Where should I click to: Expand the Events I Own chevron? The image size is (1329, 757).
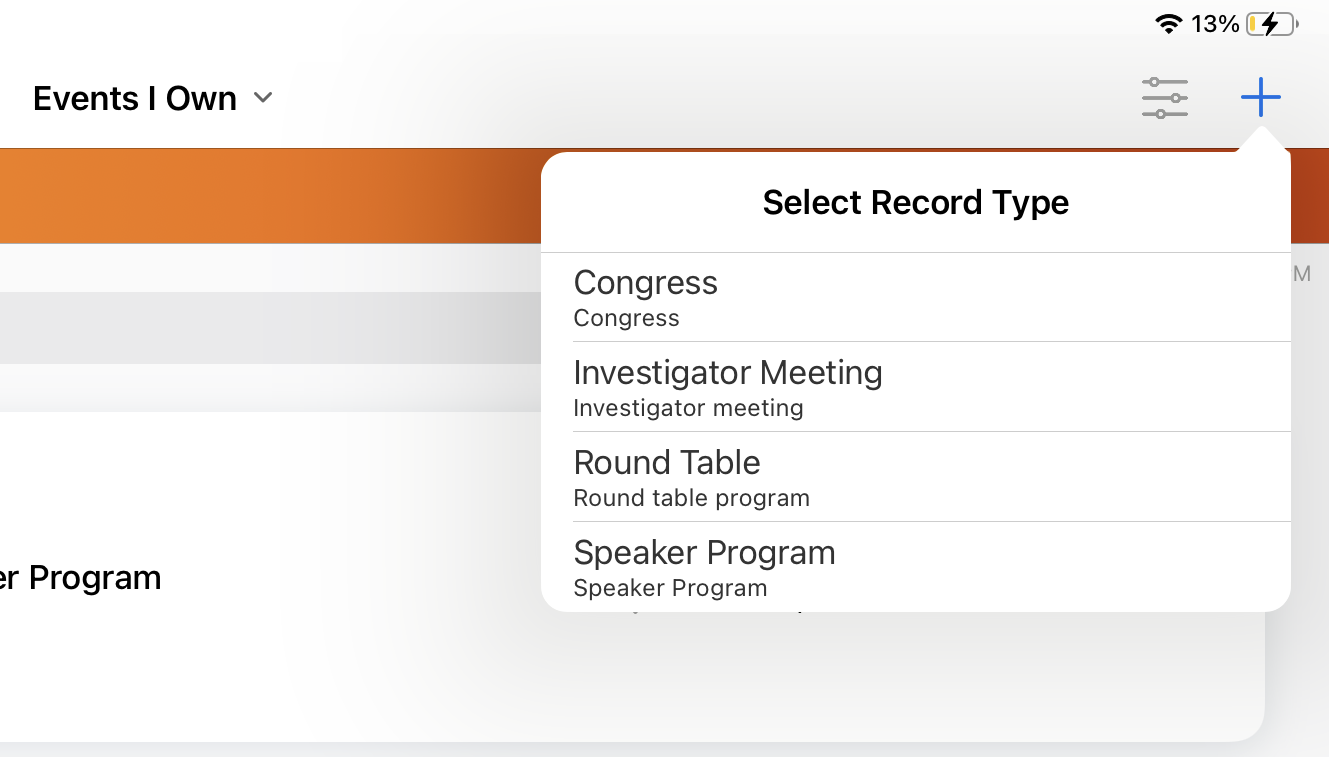click(263, 98)
